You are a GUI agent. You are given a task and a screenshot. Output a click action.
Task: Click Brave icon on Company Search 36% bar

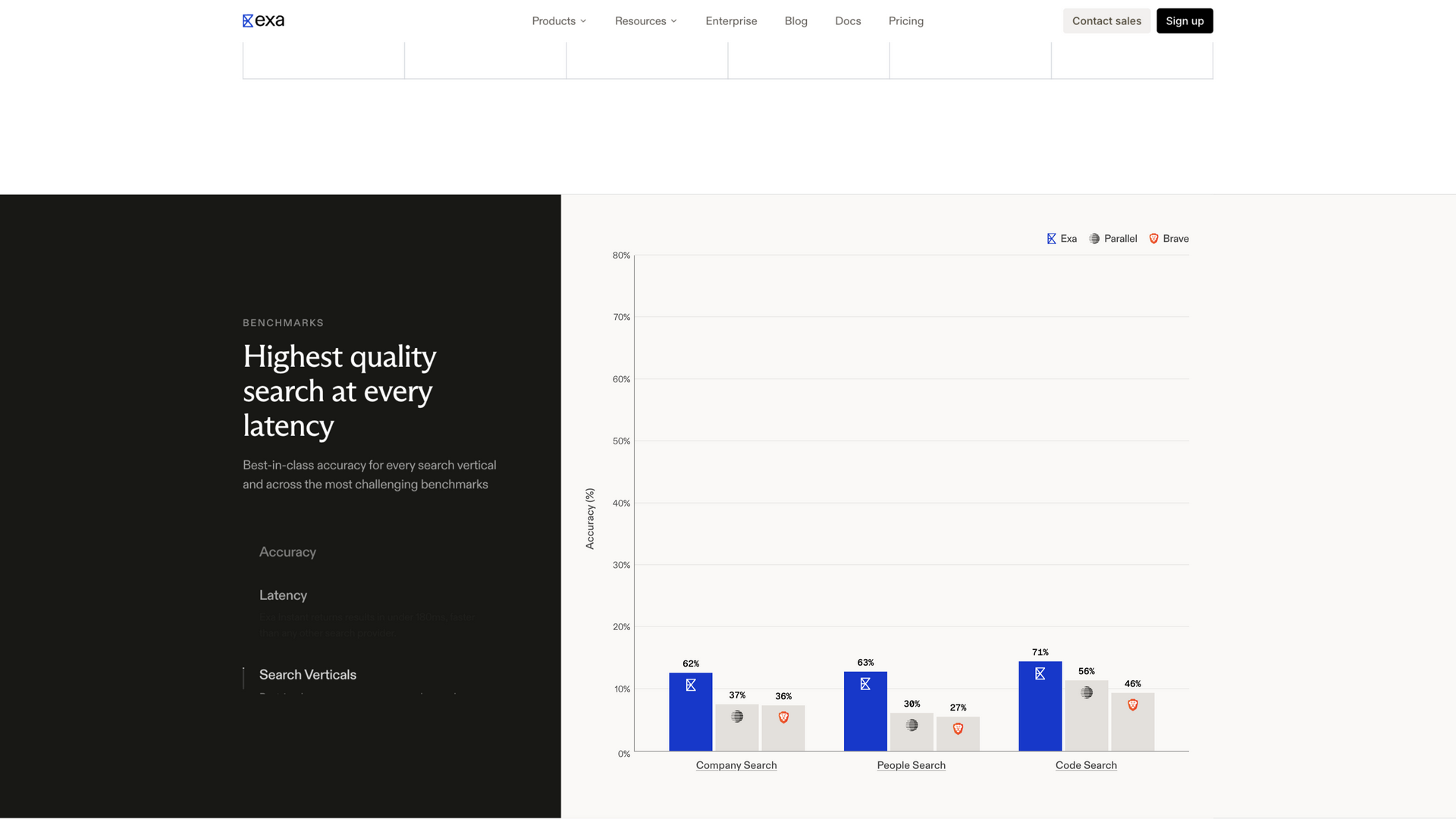[x=783, y=717]
